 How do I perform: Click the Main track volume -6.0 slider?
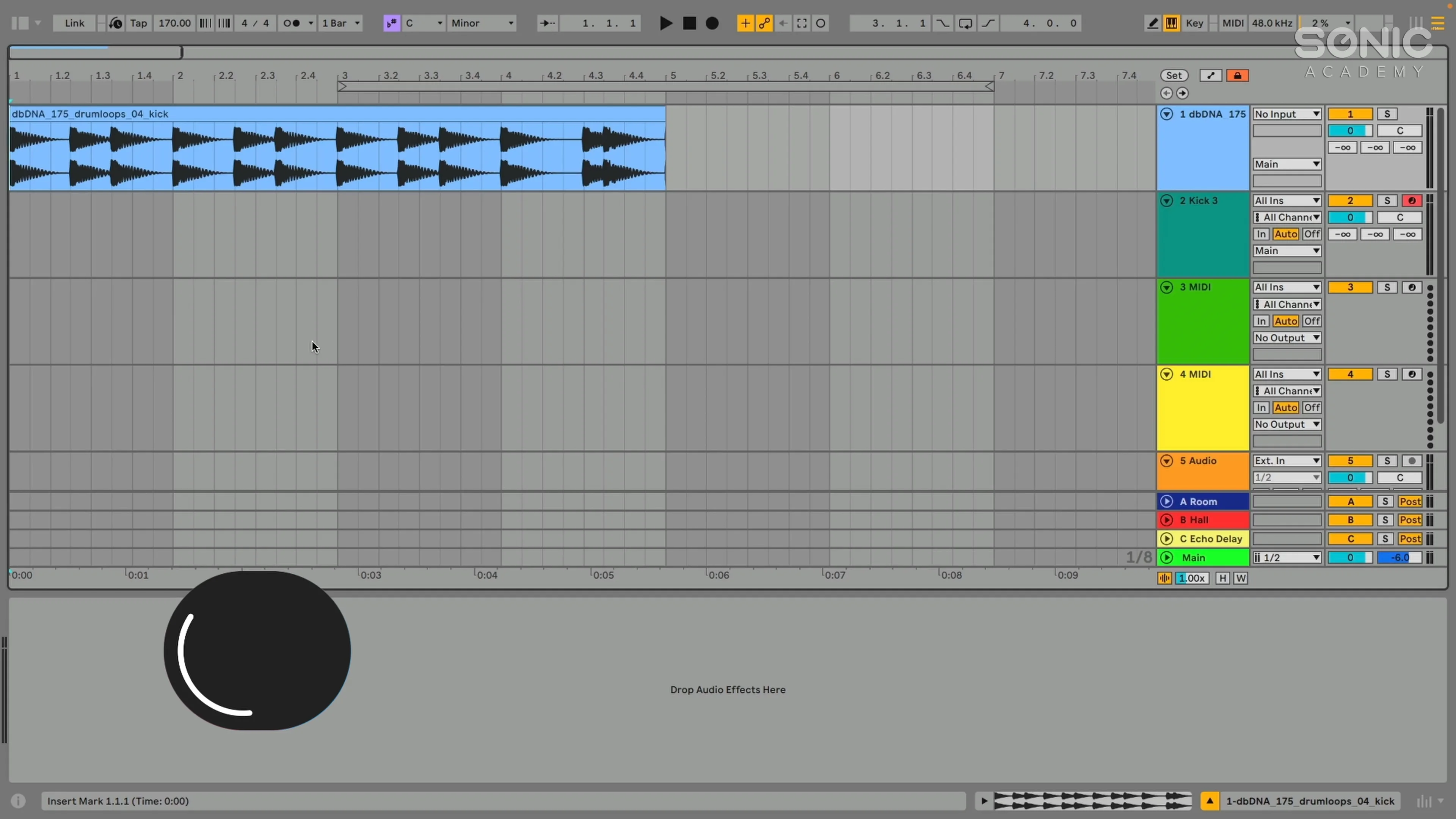point(1400,558)
